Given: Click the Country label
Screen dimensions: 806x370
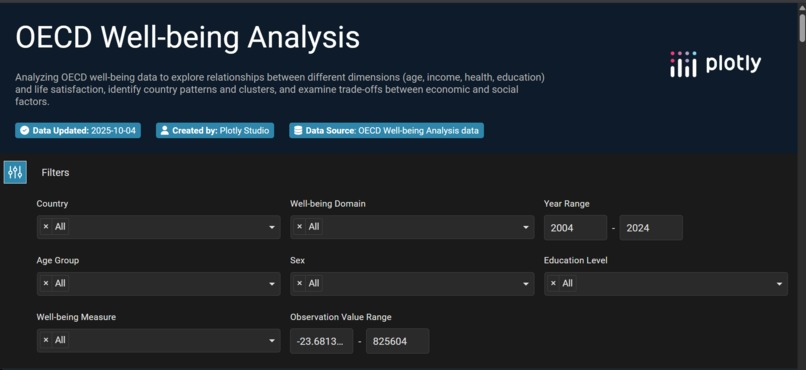Looking at the screenshot, I should coord(52,204).
